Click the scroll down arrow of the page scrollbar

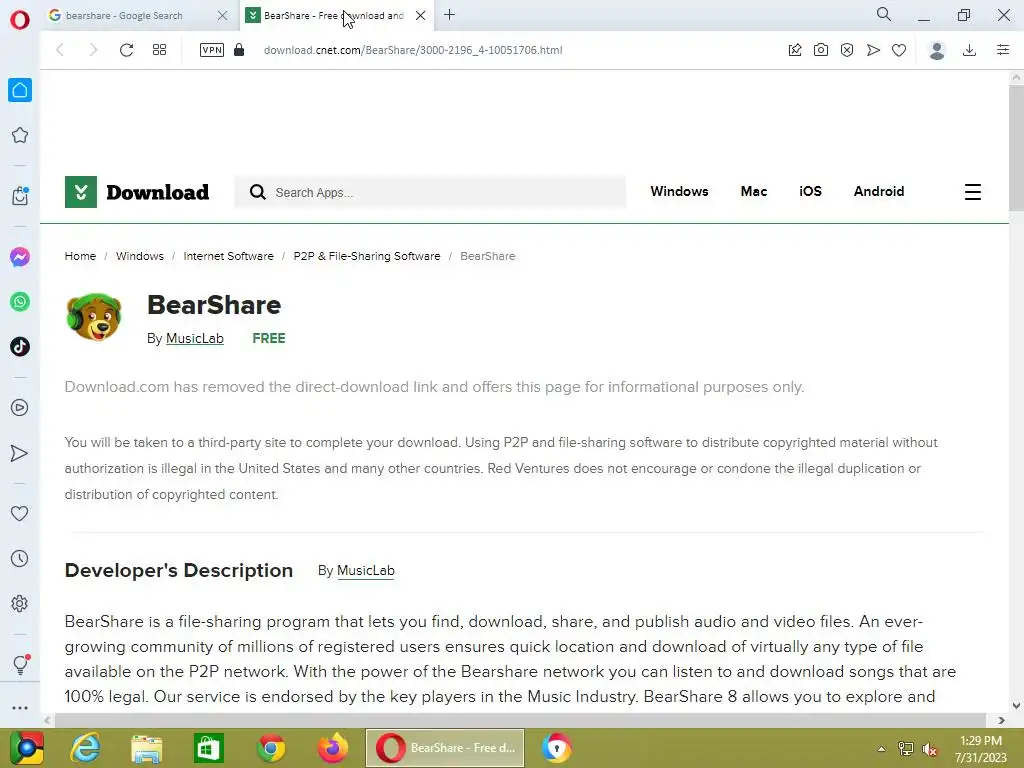[x=1016, y=705]
